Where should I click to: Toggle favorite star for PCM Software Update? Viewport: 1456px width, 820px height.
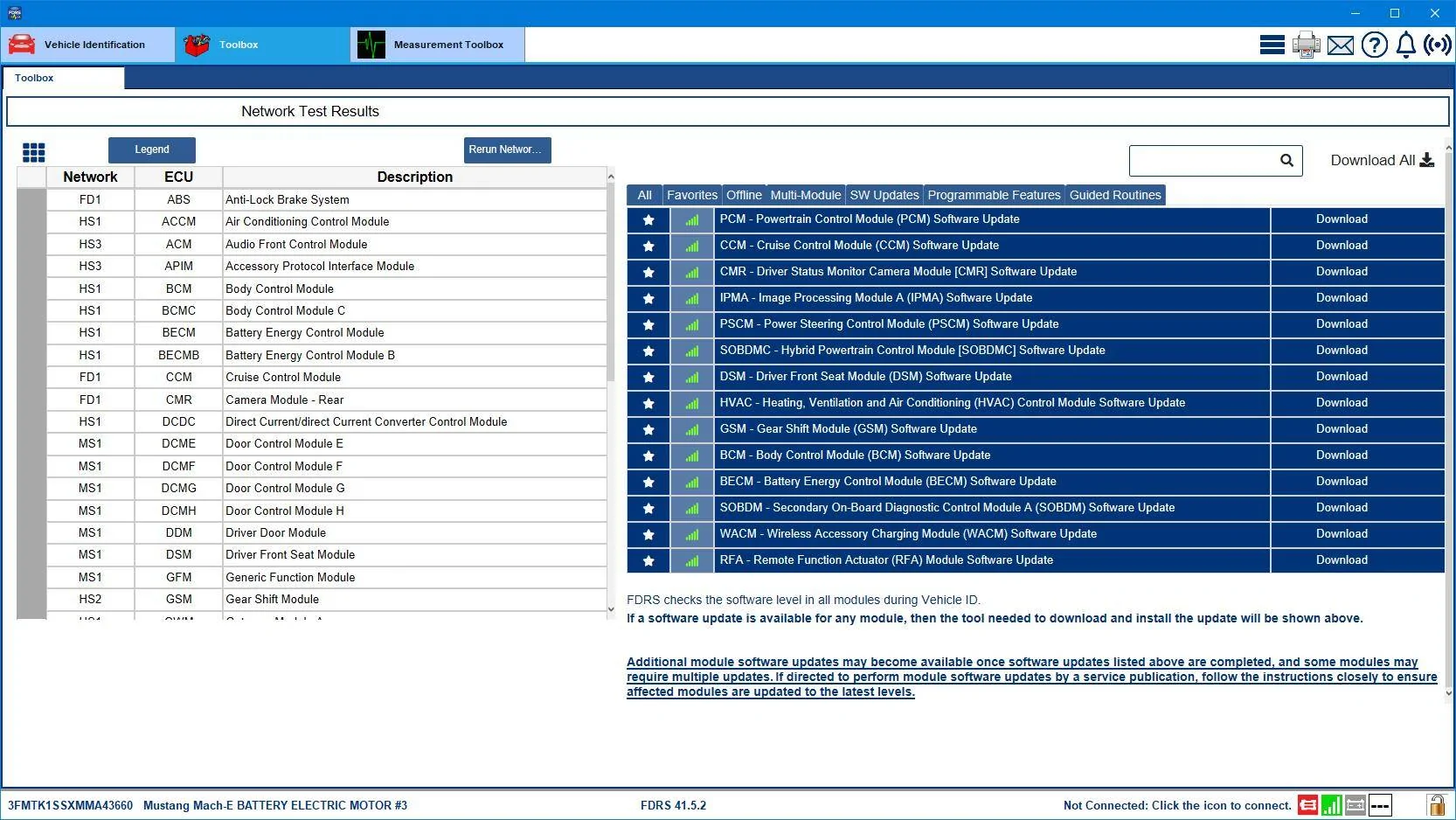click(648, 220)
